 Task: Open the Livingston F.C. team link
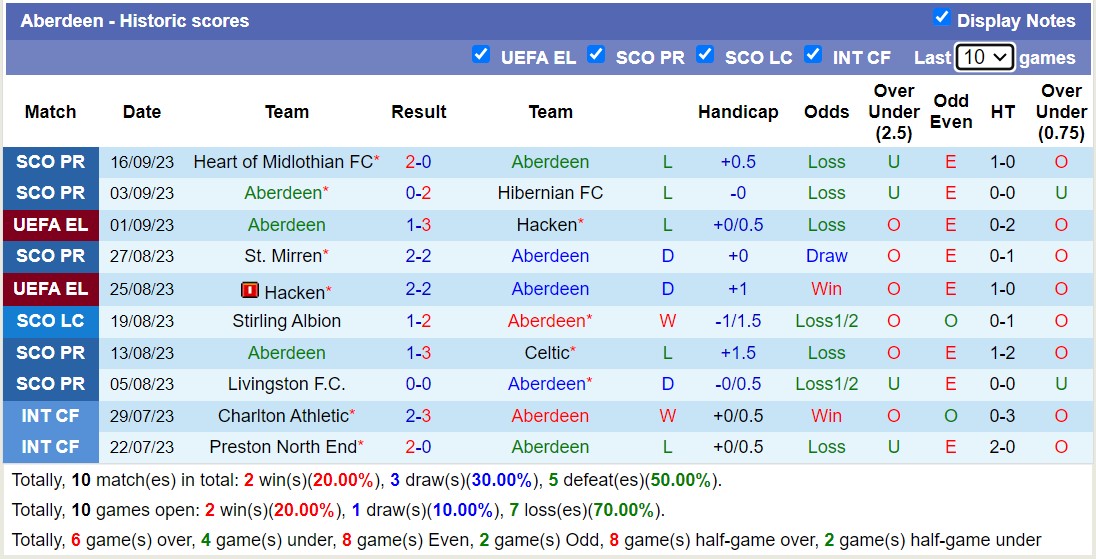287,384
